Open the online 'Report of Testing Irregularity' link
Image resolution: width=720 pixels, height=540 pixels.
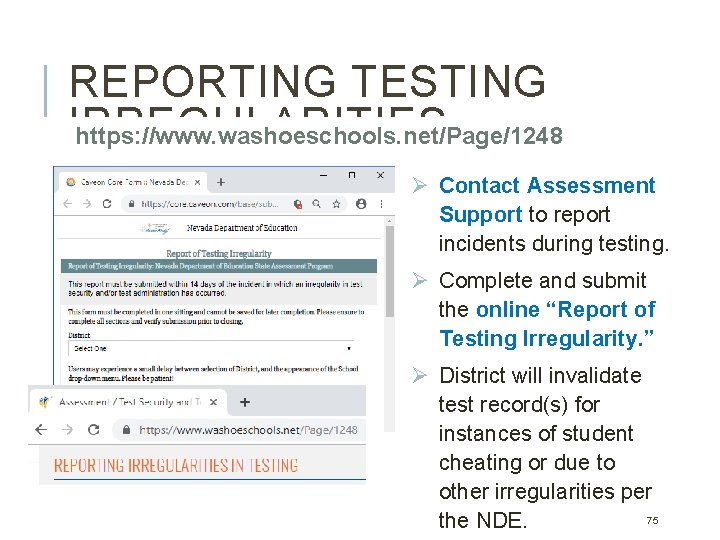(547, 324)
